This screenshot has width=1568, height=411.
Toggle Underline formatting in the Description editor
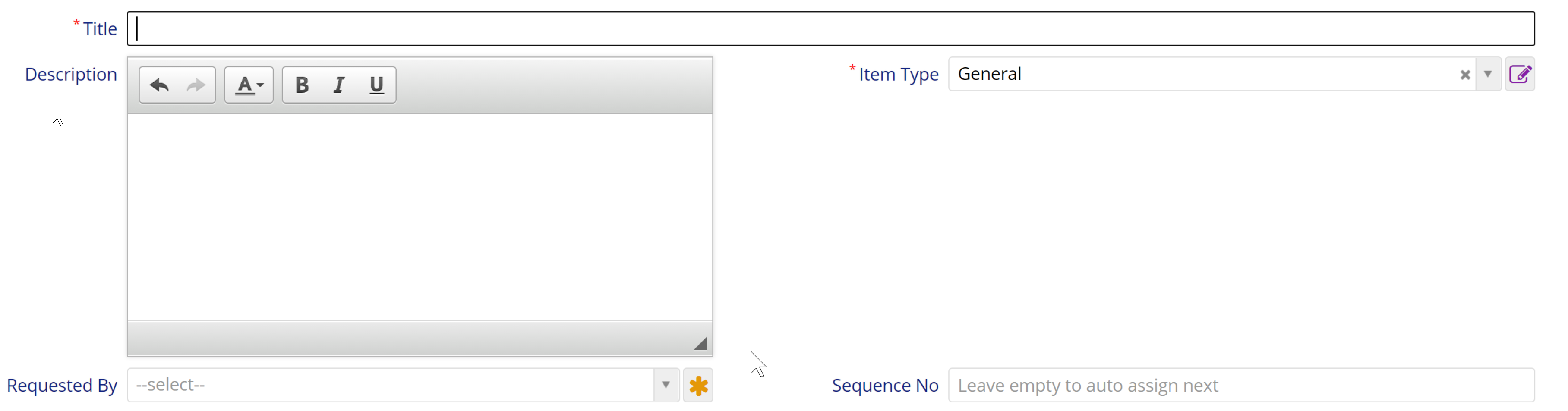[377, 85]
